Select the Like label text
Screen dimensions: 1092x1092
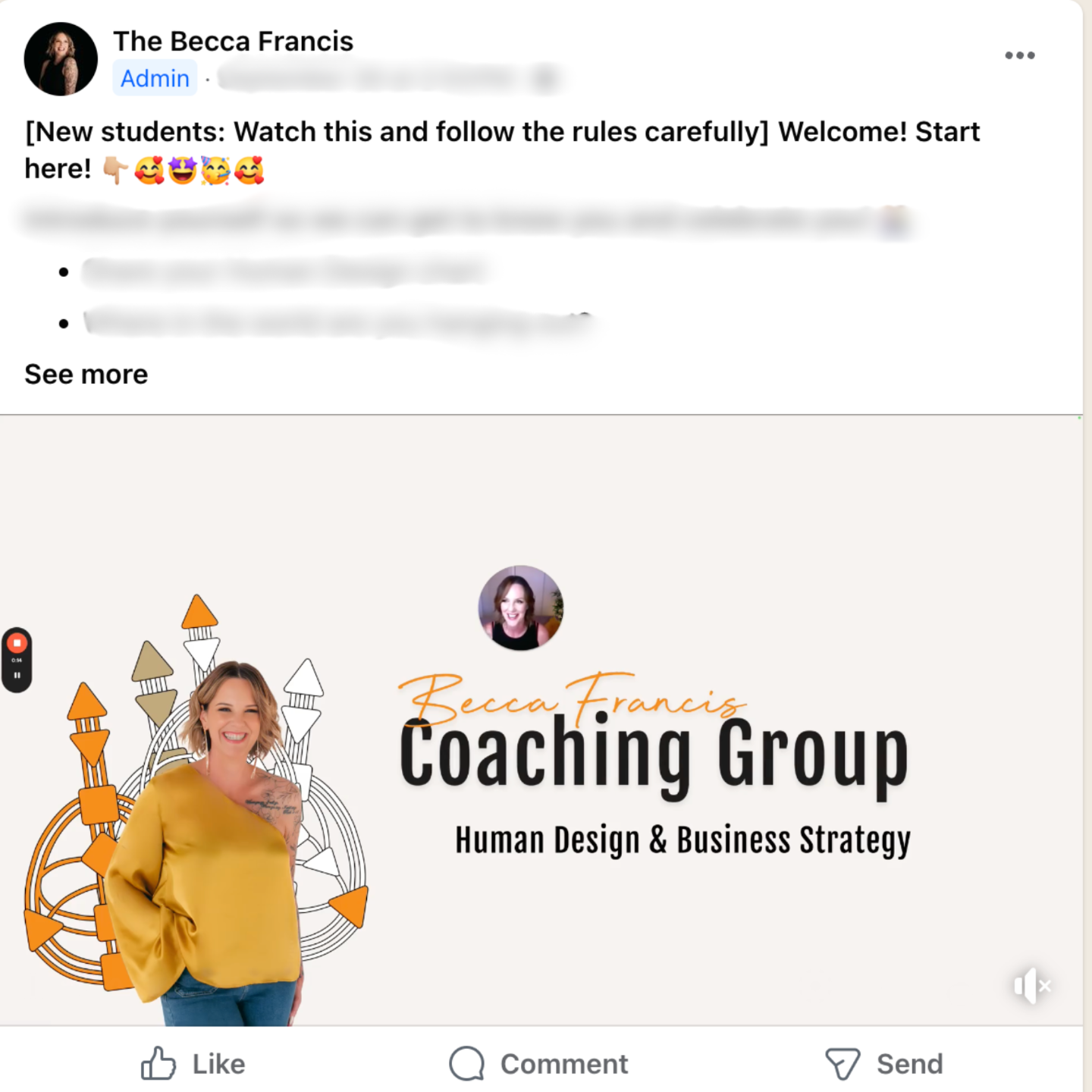click(218, 1064)
